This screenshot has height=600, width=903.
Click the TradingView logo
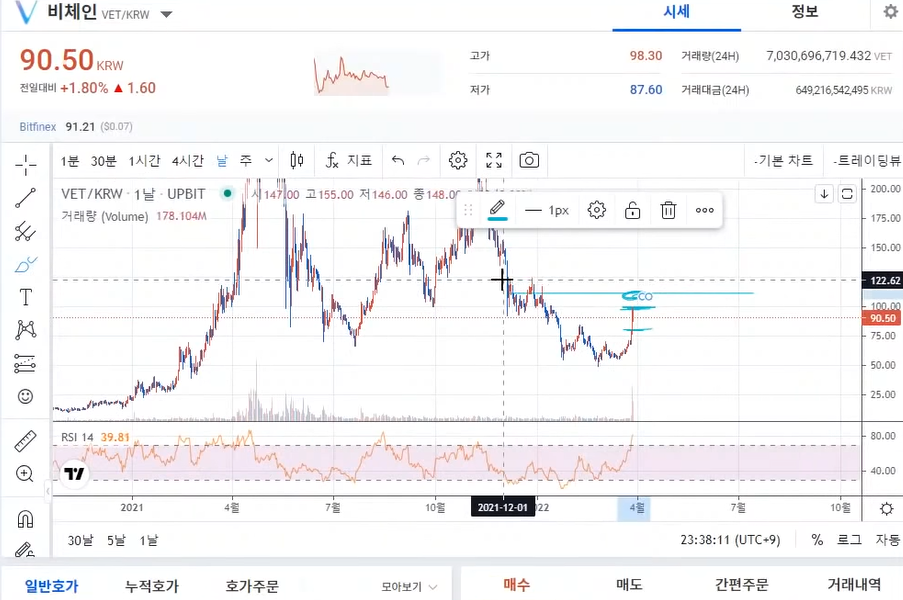tap(74, 474)
